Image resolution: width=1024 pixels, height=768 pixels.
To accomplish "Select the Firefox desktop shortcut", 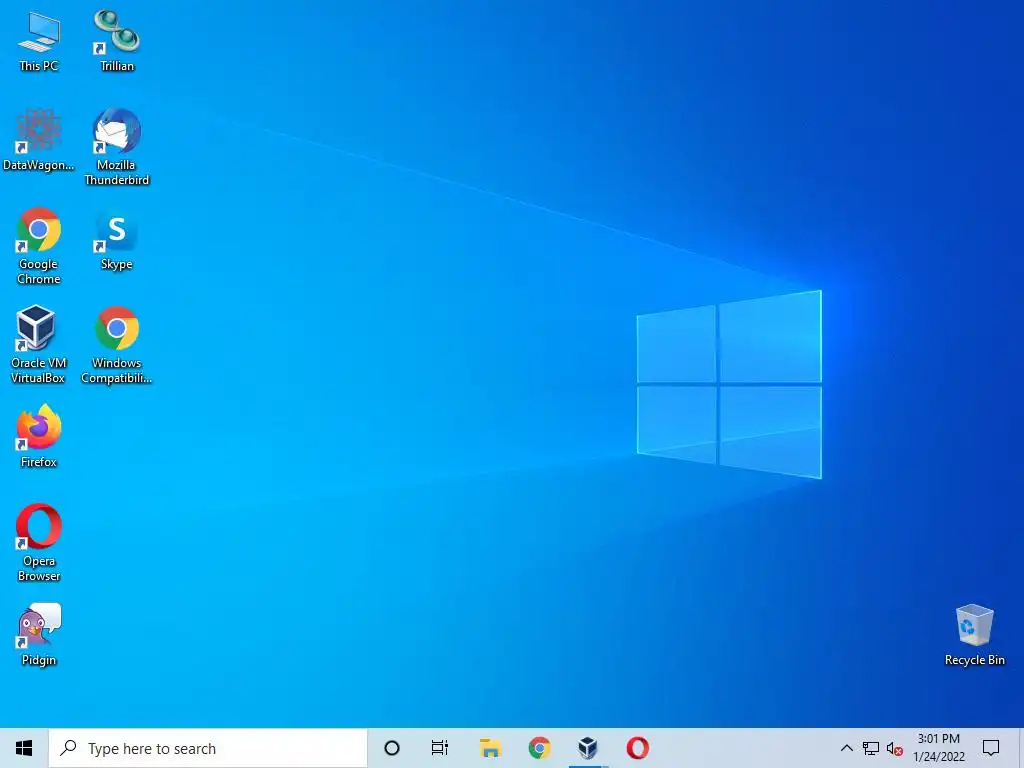I will [39, 436].
